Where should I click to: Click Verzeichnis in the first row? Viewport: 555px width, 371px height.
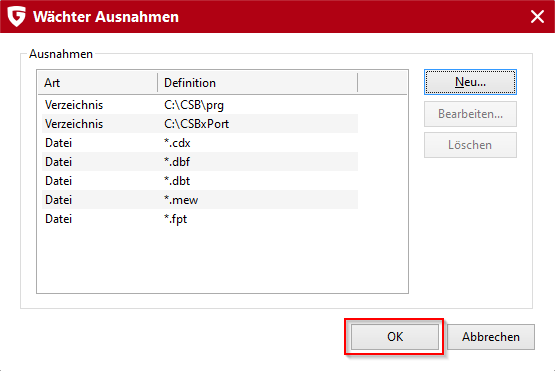(x=74, y=105)
